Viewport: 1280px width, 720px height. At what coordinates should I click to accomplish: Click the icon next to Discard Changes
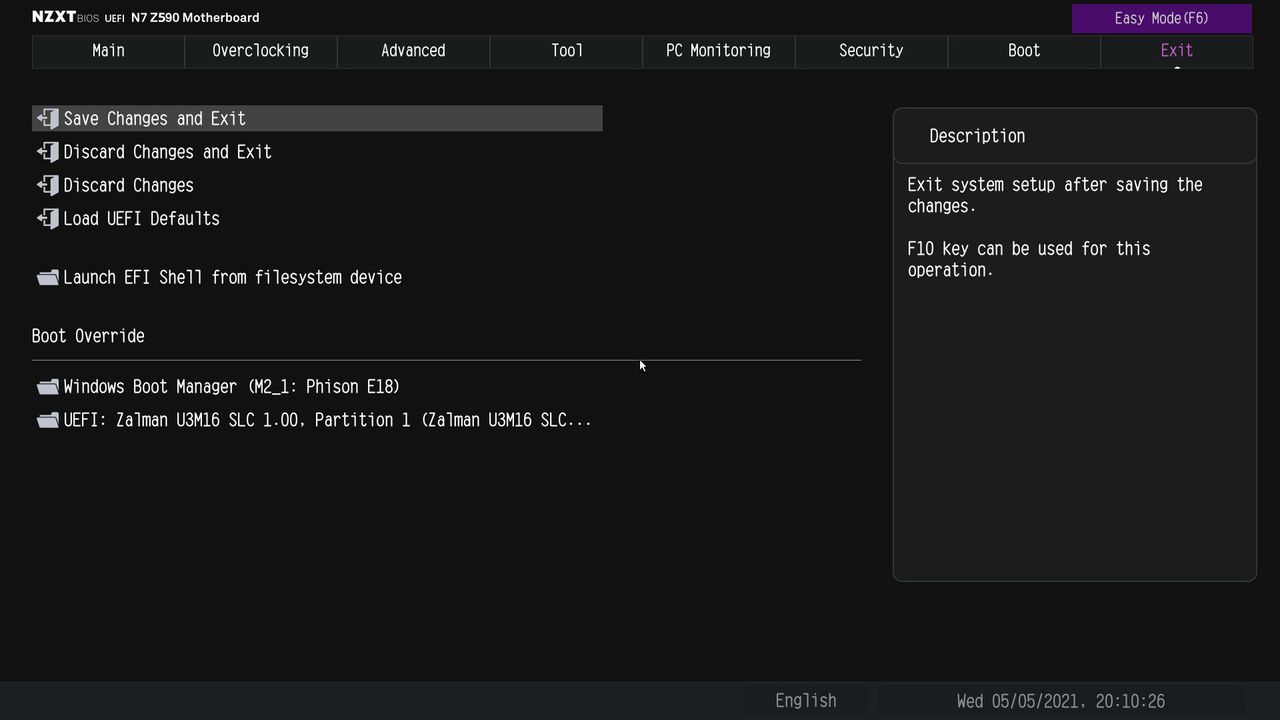point(48,185)
